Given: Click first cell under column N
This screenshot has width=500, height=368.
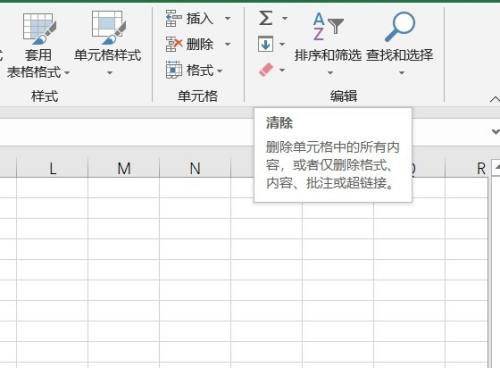Looking at the screenshot, I should tap(195, 188).
